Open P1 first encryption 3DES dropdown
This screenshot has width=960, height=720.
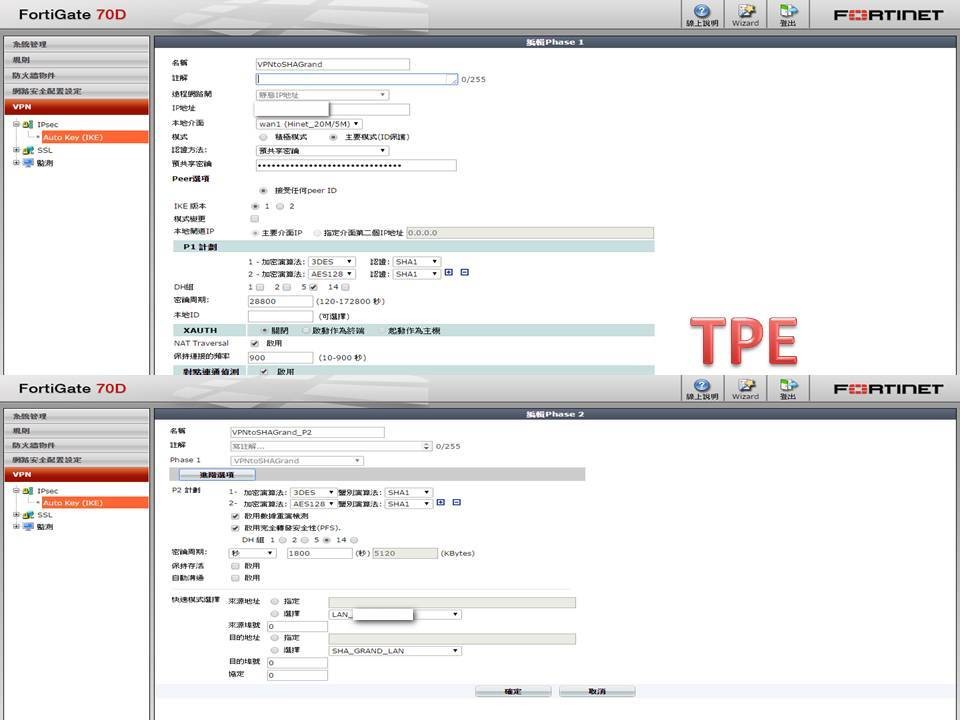(x=331, y=261)
